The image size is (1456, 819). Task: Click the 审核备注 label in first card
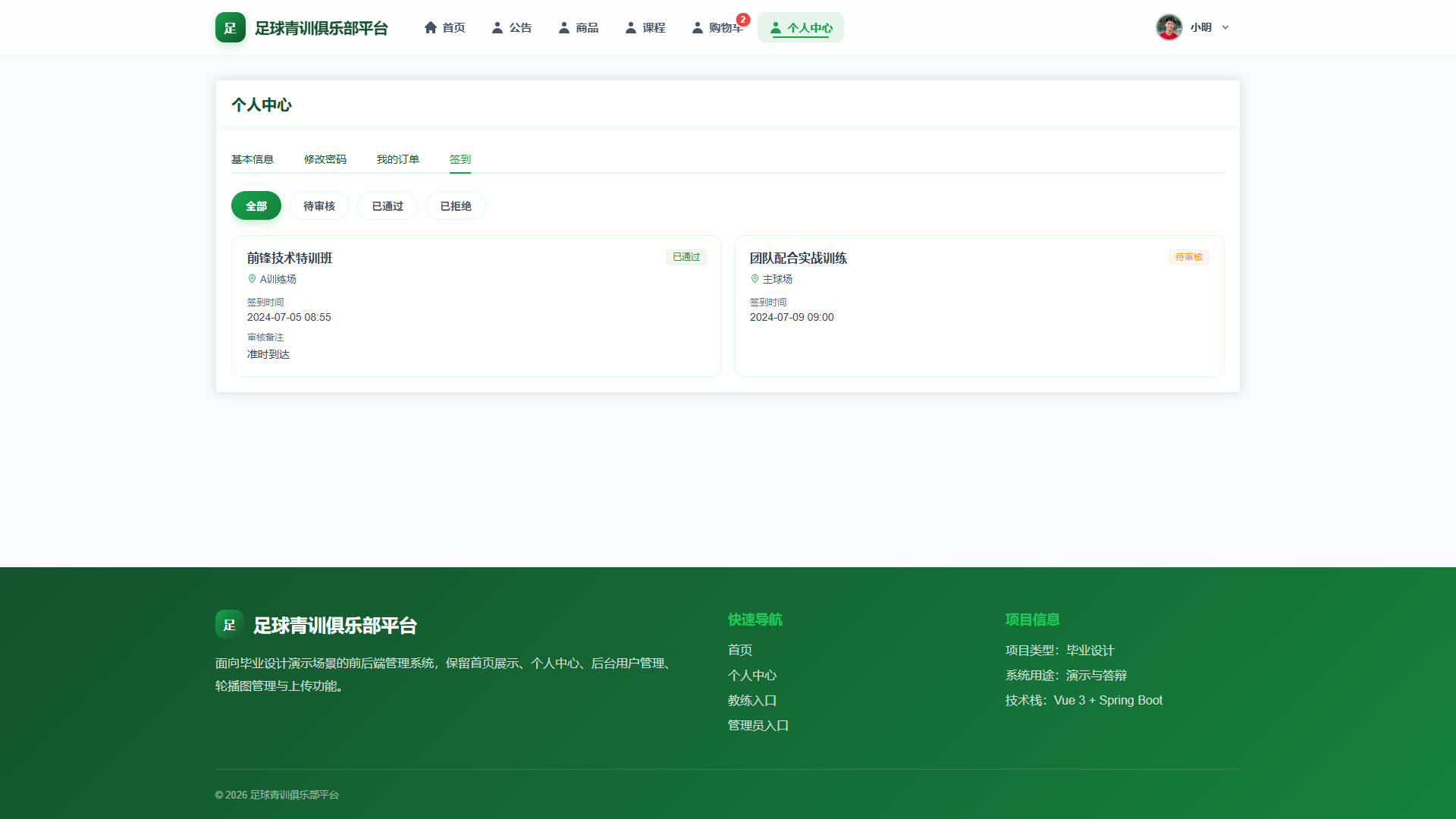[265, 337]
